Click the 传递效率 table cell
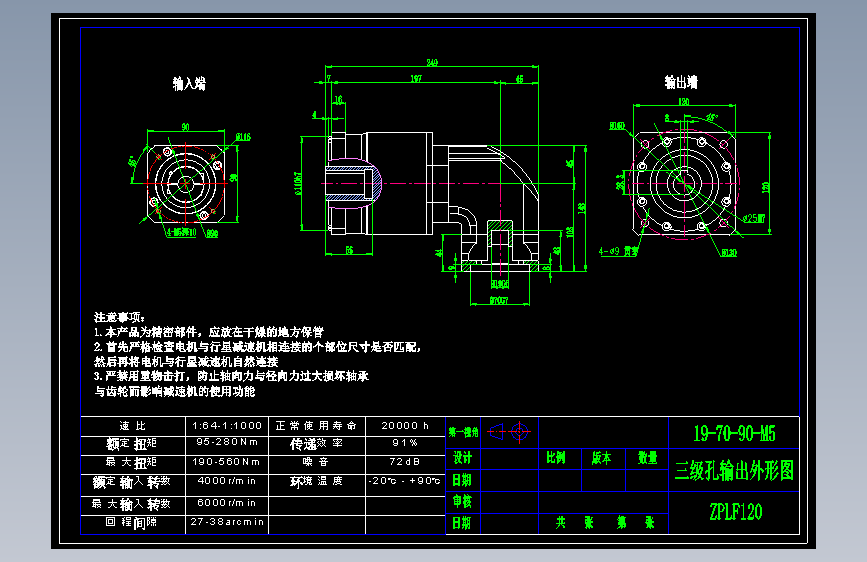 (x=316, y=444)
